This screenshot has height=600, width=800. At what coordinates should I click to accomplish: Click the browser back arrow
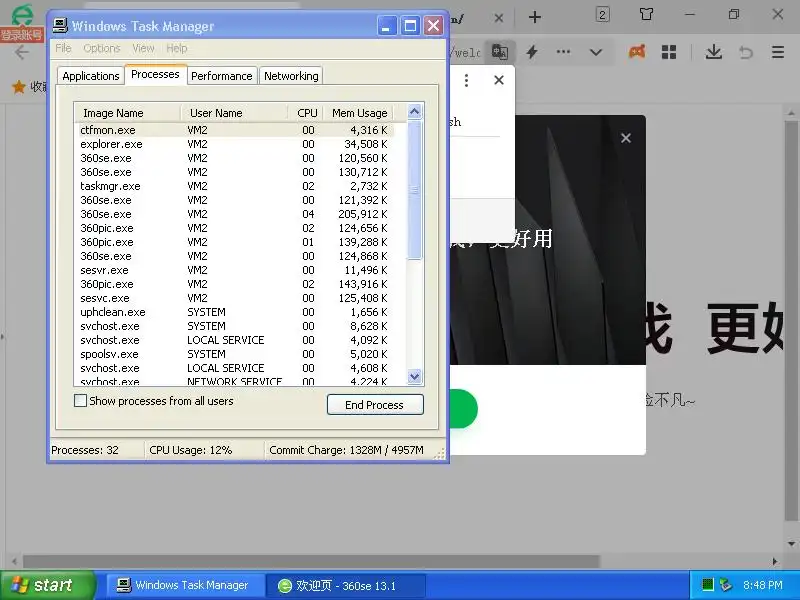pyautogui.click(x=21, y=52)
